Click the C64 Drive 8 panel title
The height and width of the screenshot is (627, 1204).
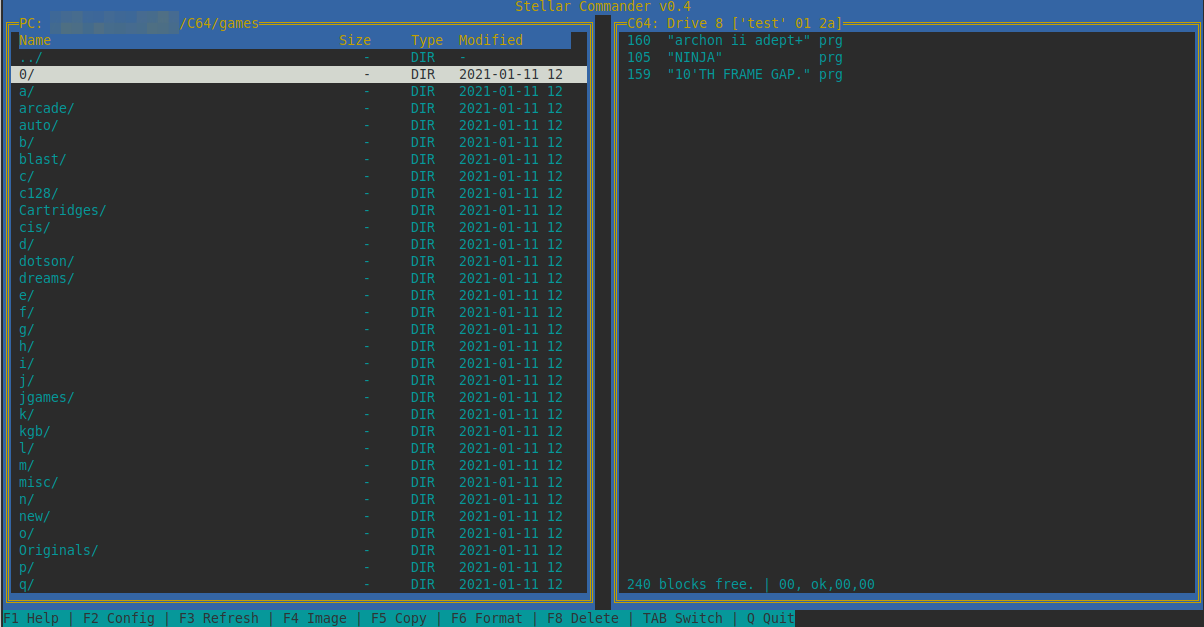click(x=735, y=23)
